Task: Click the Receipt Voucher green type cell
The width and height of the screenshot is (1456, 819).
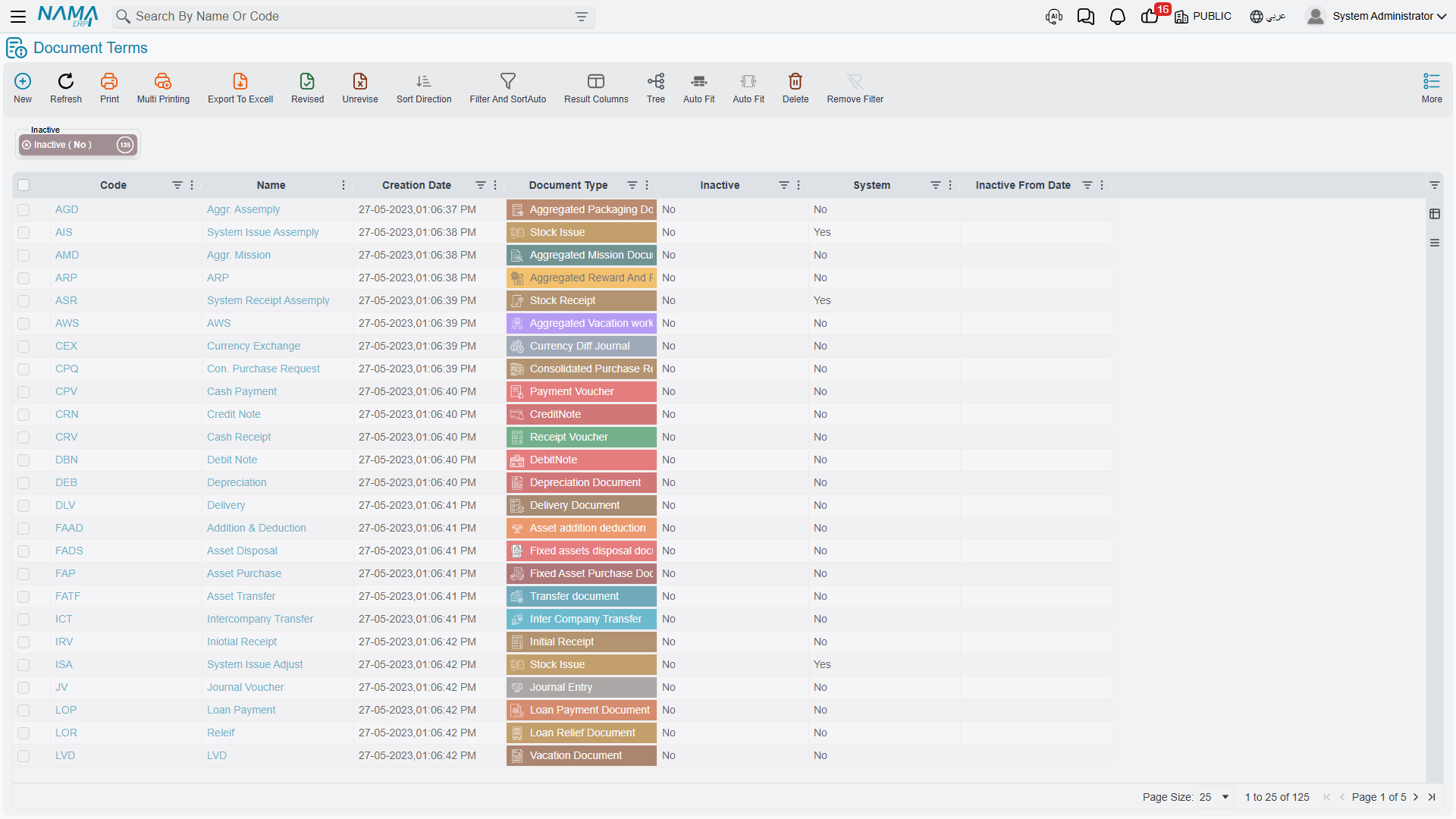Action: [x=581, y=437]
